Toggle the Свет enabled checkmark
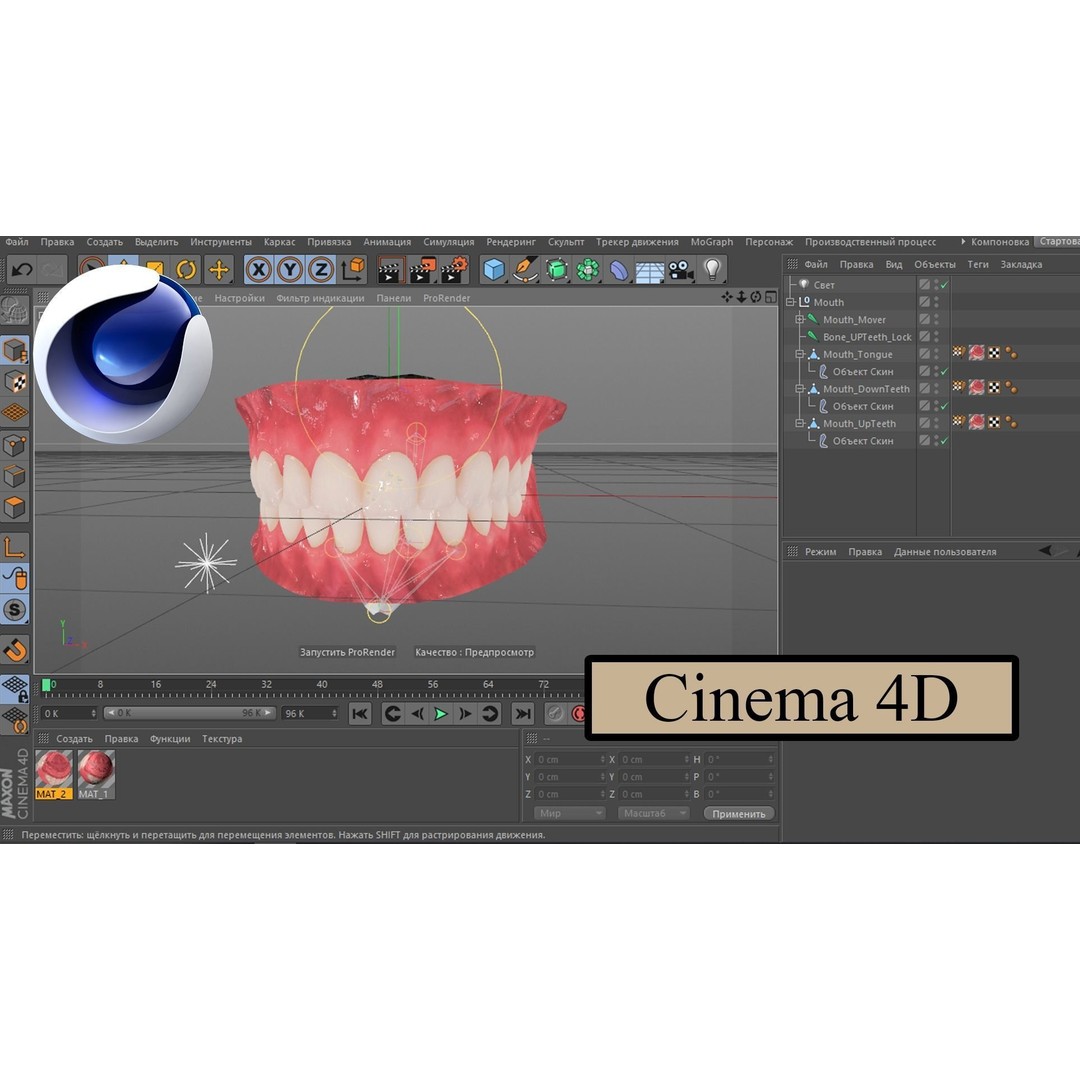The width and height of the screenshot is (1080, 1080). pyautogui.click(x=944, y=284)
